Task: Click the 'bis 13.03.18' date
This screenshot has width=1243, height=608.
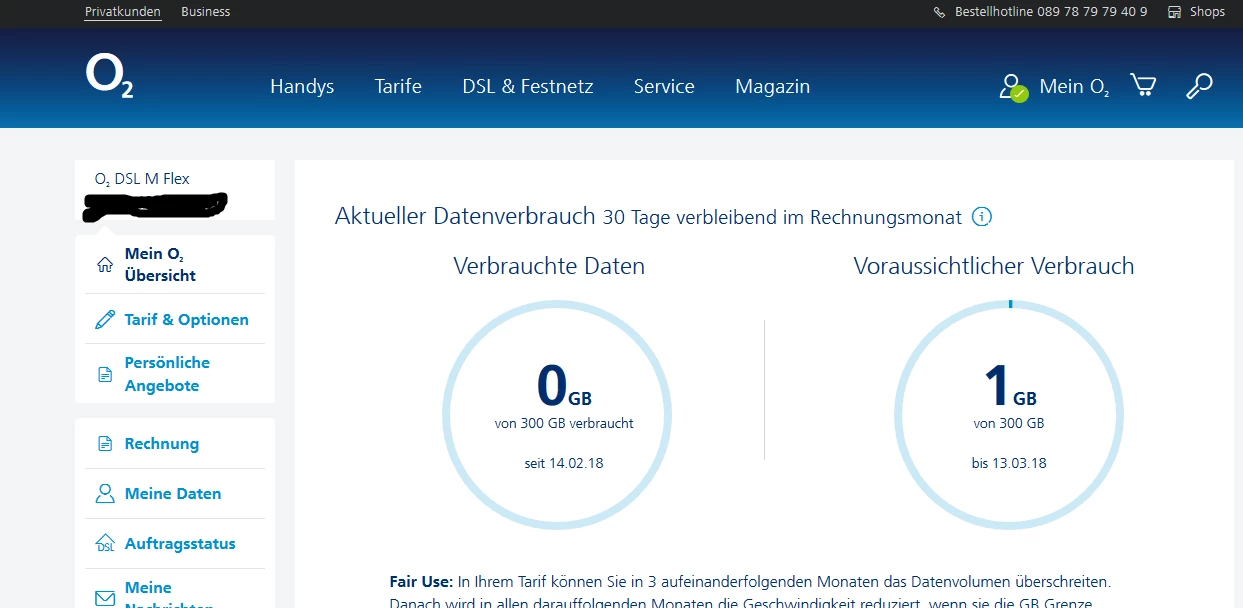Action: [1009, 463]
